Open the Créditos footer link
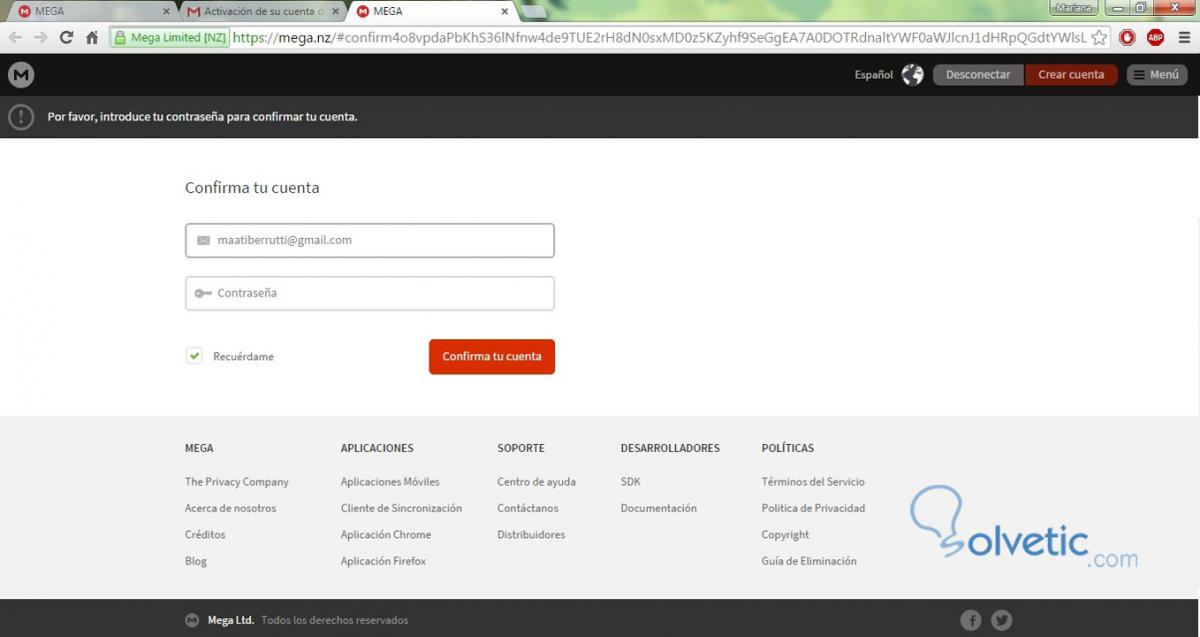Image resolution: width=1200 pixels, height=637 pixels. click(205, 535)
